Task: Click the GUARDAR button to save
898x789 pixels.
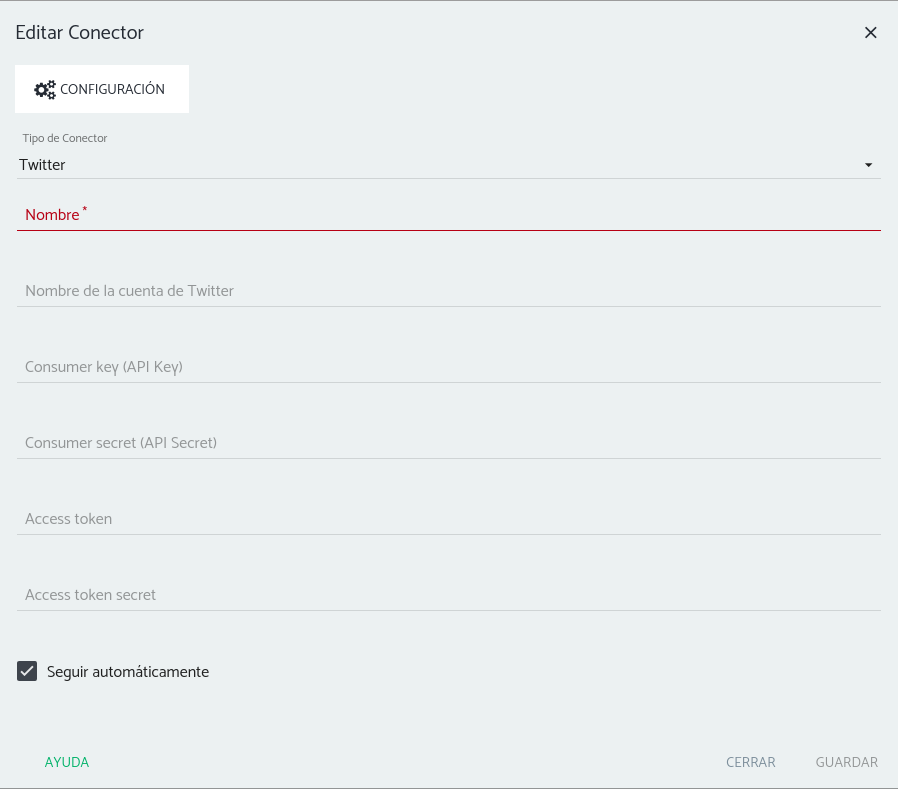Action: [846, 761]
